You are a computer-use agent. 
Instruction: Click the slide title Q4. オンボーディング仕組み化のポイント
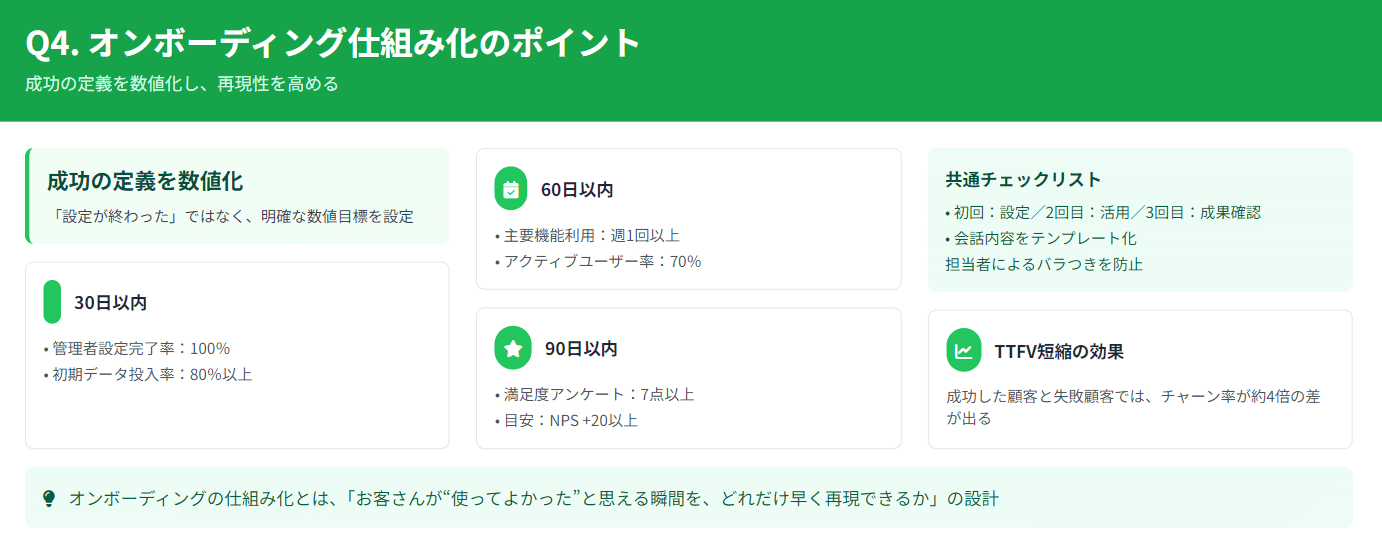click(x=333, y=44)
